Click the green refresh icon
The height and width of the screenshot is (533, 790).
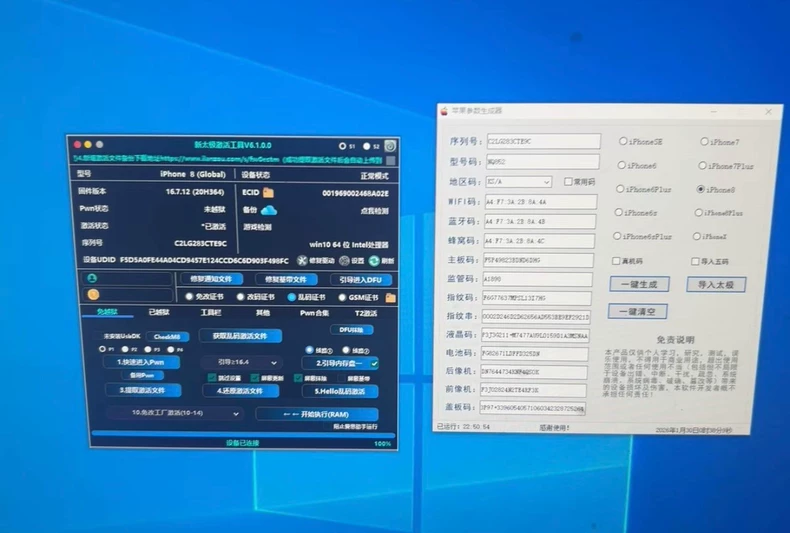(374, 260)
